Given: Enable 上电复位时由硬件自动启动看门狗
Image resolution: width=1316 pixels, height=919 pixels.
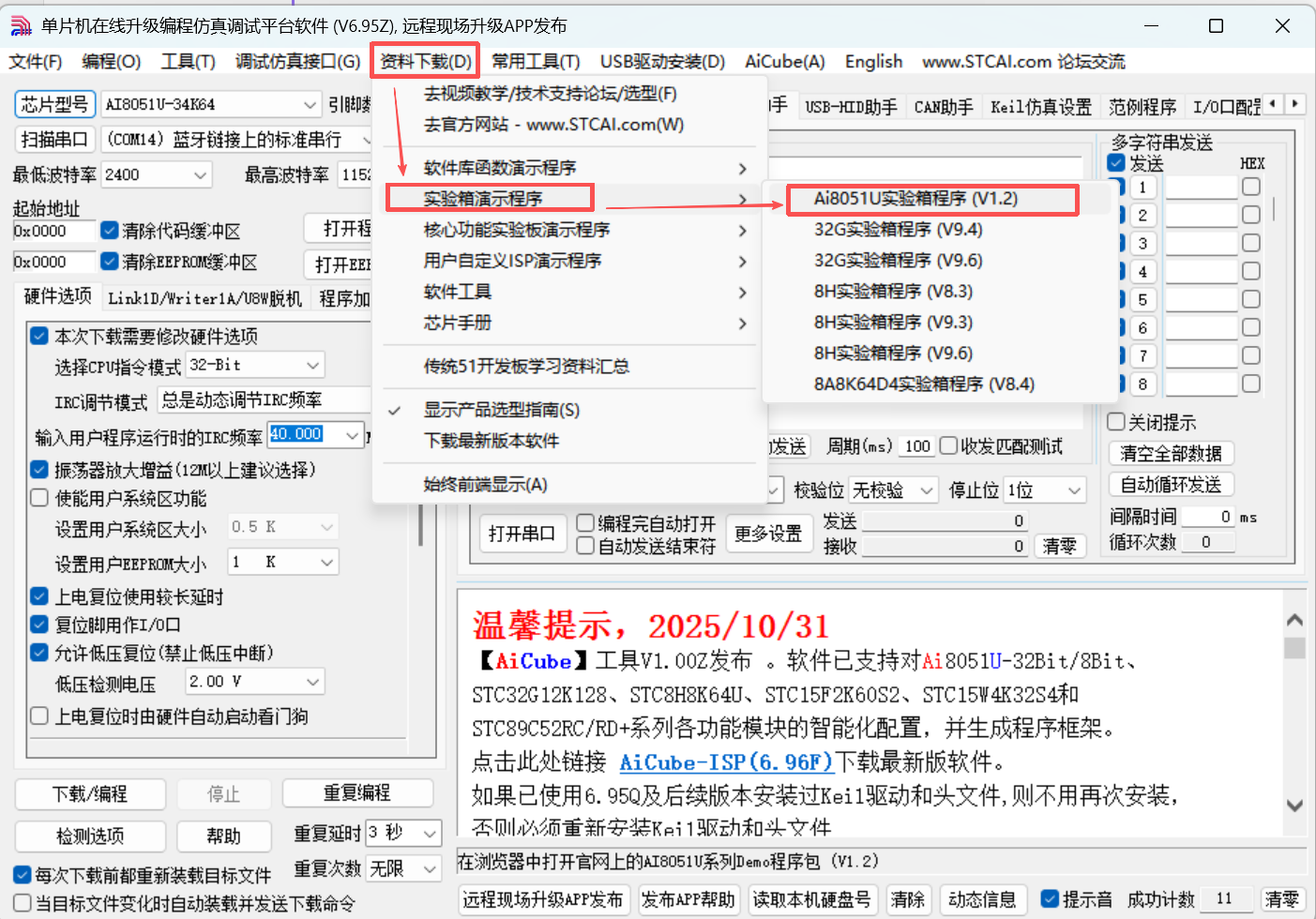Looking at the screenshot, I should pyautogui.click(x=38, y=716).
